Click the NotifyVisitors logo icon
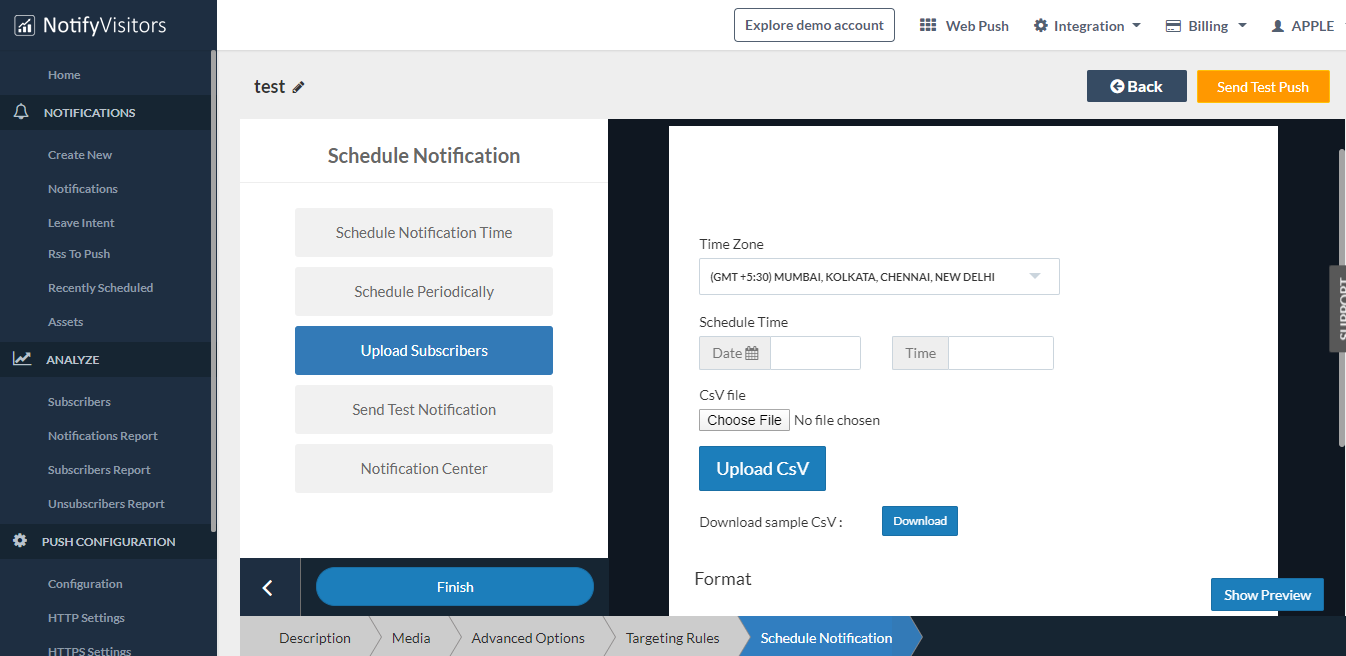 [24, 25]
